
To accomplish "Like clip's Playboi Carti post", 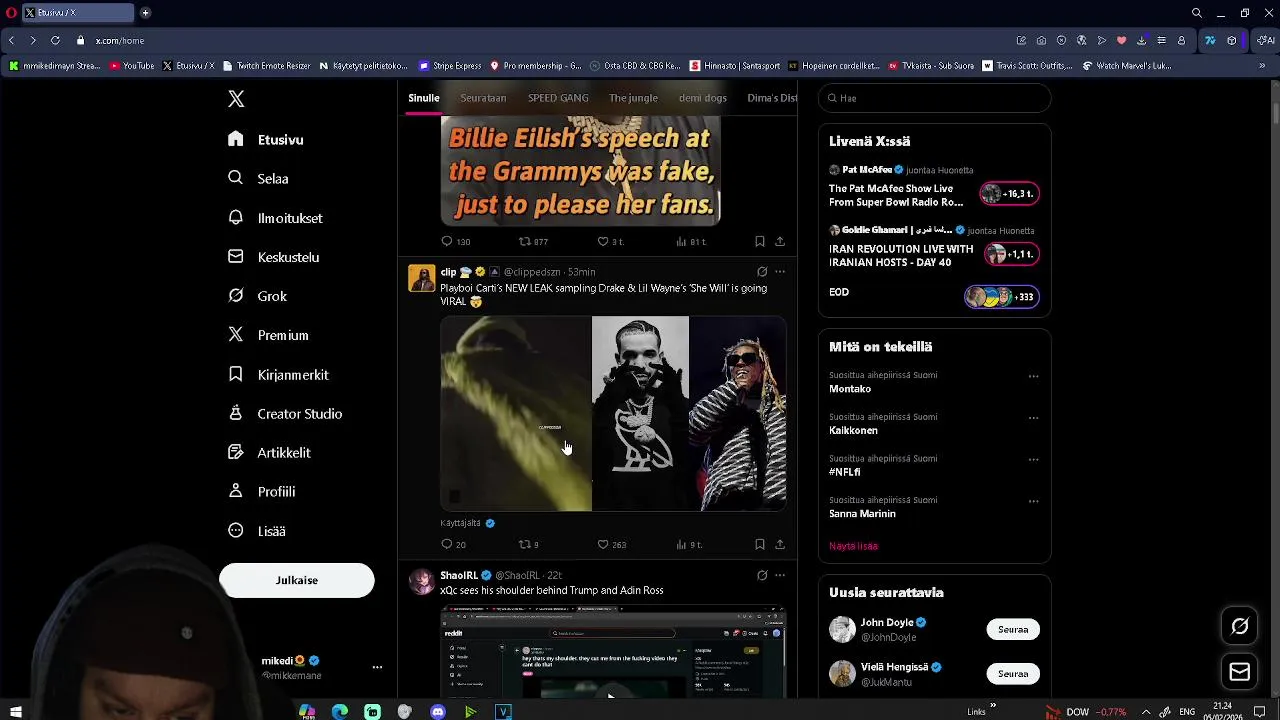I will [603, 544].
